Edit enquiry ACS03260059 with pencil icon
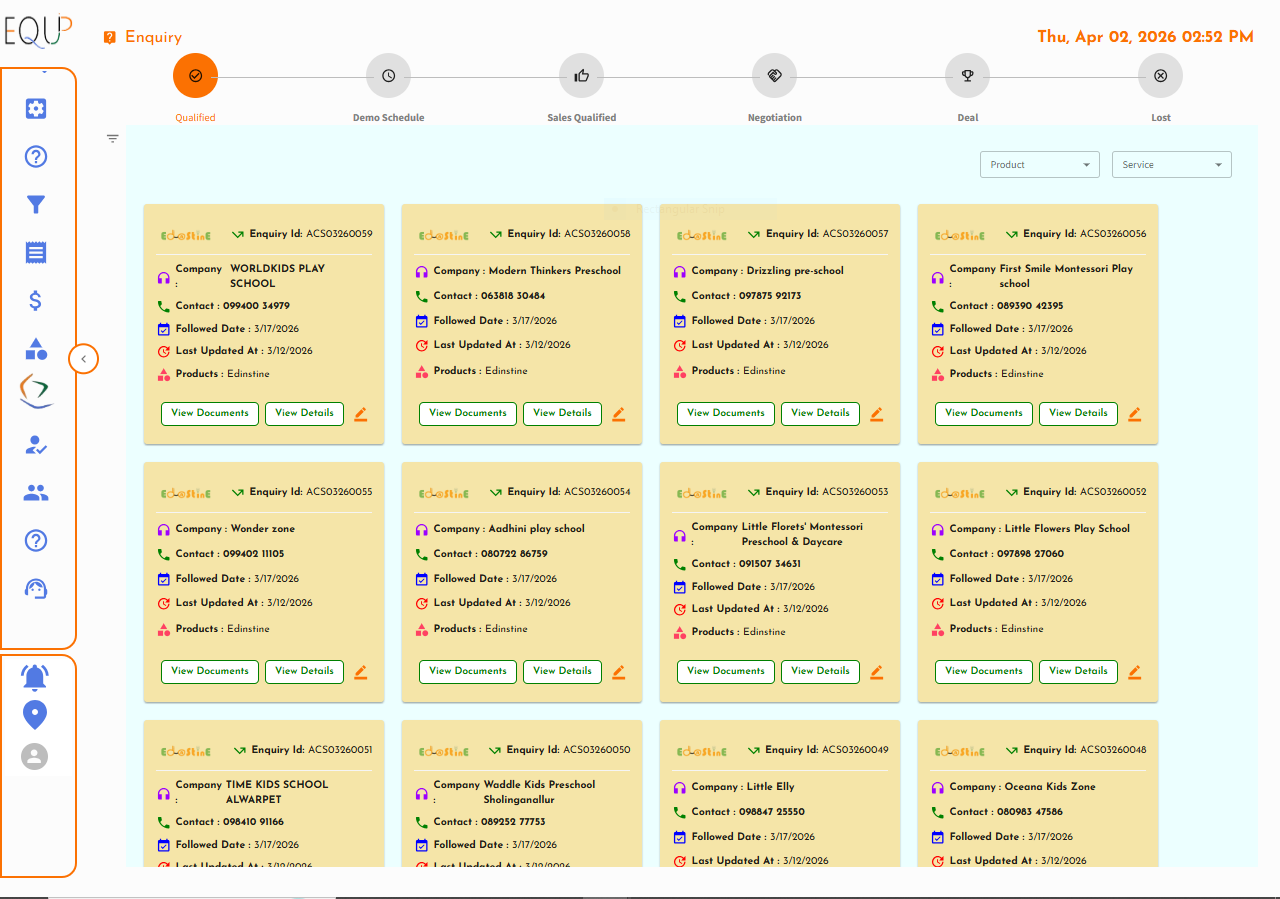 click(361, 414)
